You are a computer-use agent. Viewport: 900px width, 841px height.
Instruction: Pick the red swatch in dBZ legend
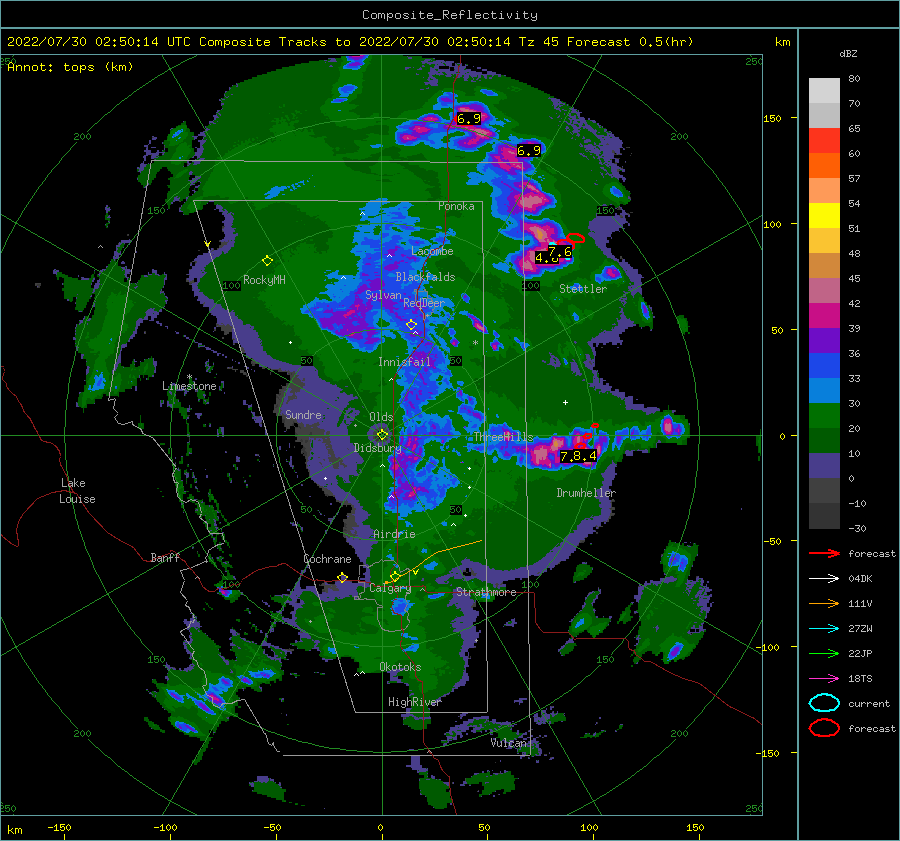tap(824, 141)
